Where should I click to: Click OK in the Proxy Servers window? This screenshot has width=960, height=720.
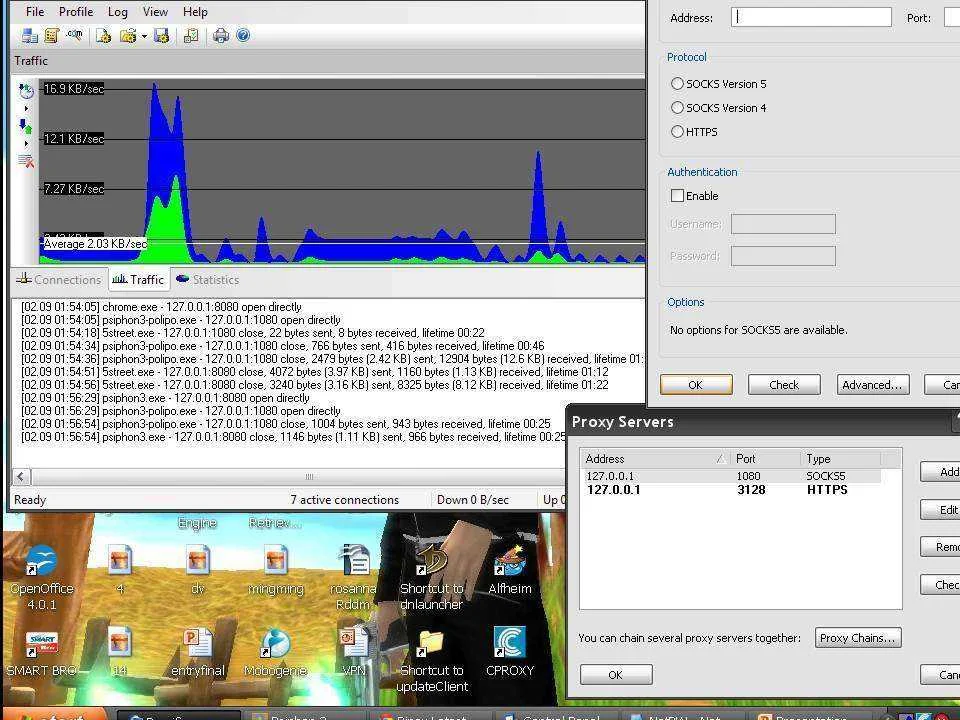click(616, 675)
